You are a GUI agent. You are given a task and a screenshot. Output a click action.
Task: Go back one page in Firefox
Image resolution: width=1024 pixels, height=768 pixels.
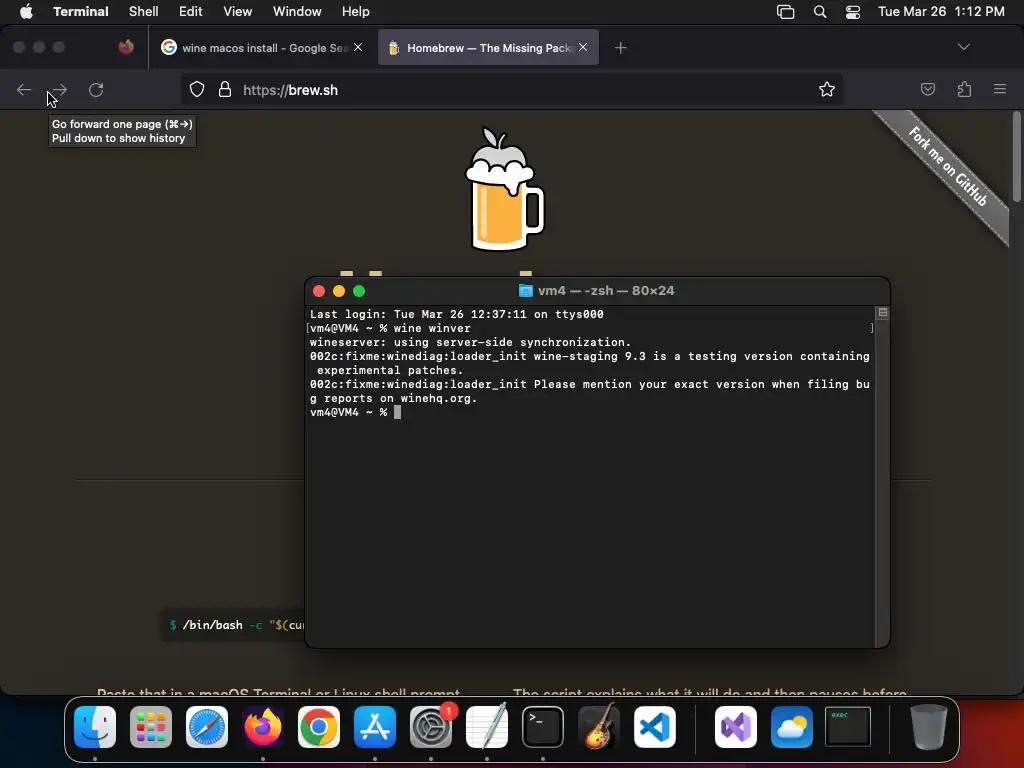tap(24, 89)
